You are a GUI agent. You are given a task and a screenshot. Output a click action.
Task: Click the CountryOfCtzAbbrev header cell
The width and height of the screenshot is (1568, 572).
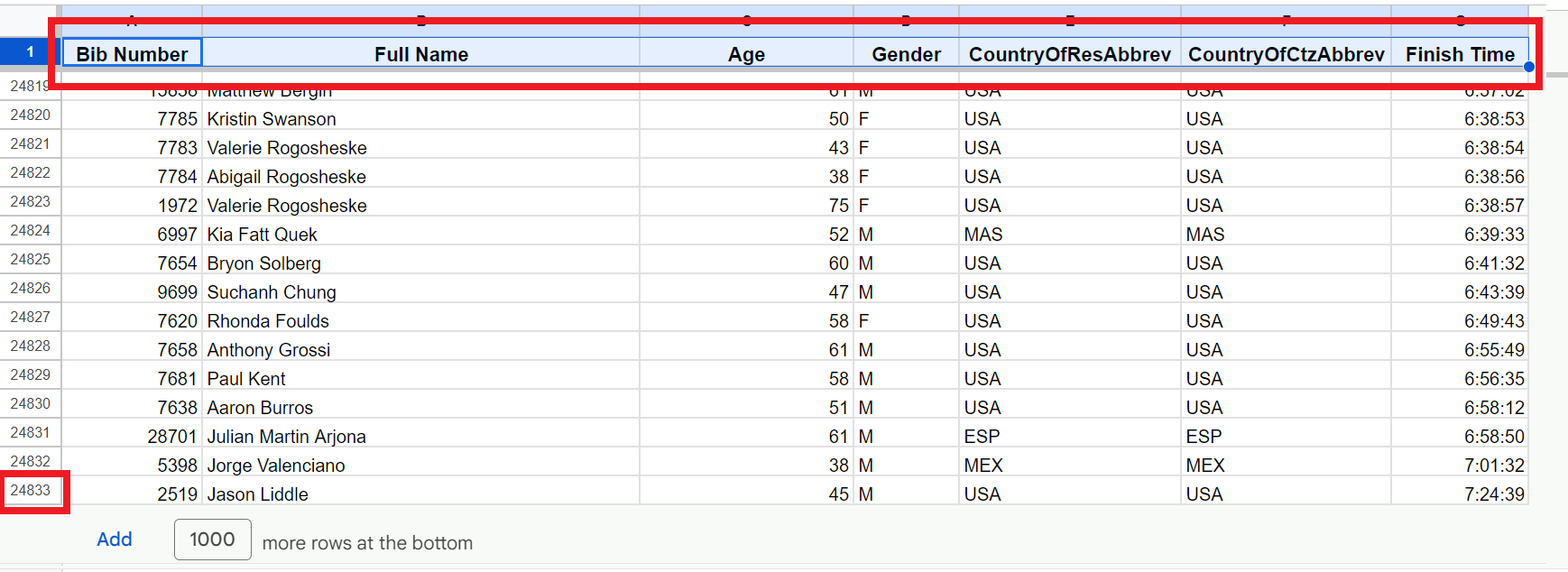click(x=1286, y=54)
